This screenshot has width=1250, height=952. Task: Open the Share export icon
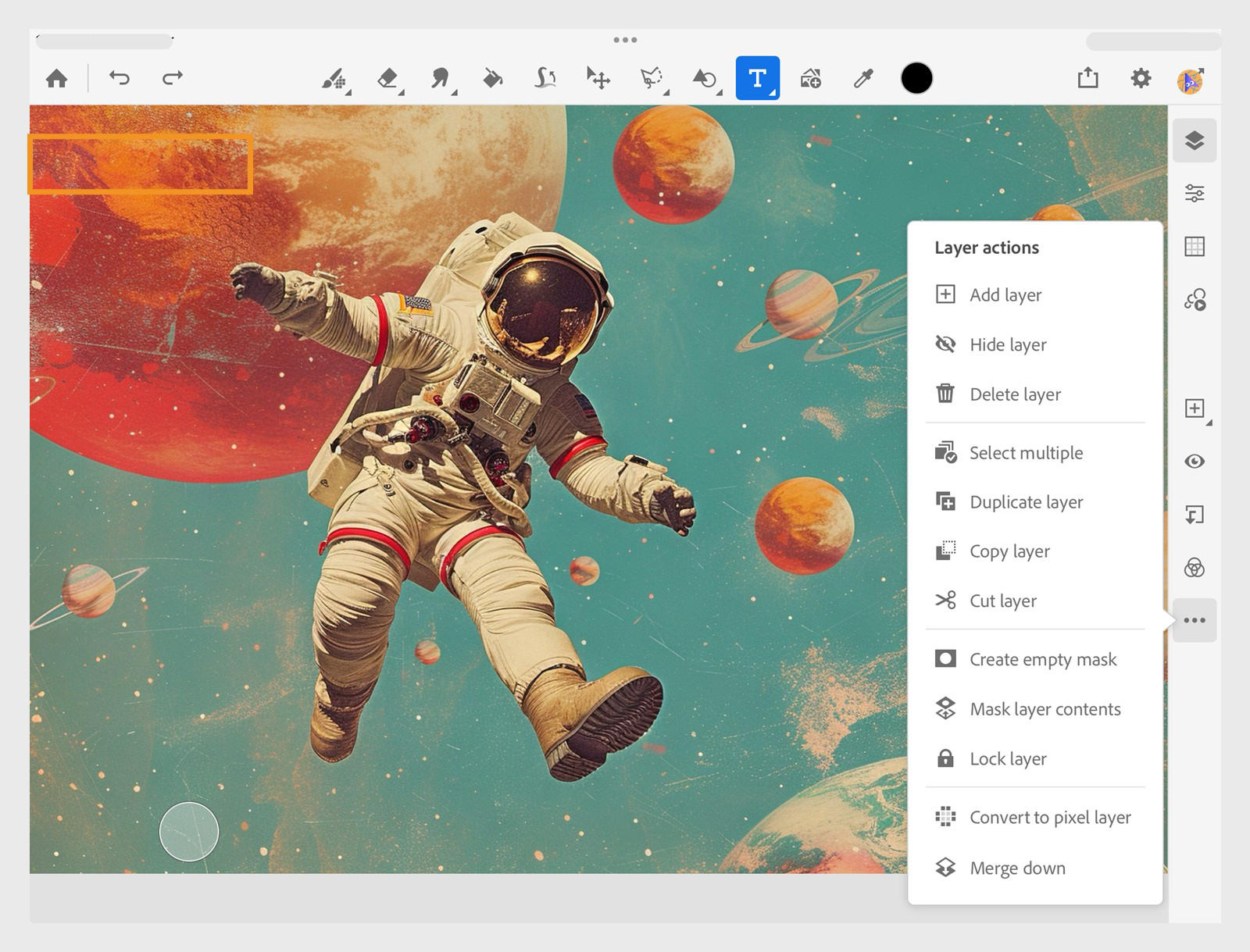tap(1087, 77)
